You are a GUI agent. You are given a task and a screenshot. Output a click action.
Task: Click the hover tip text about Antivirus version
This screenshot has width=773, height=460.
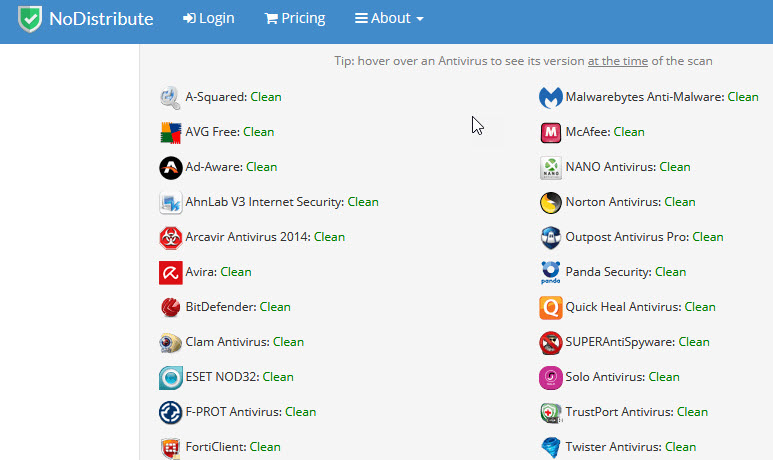[x=523, y=61]
